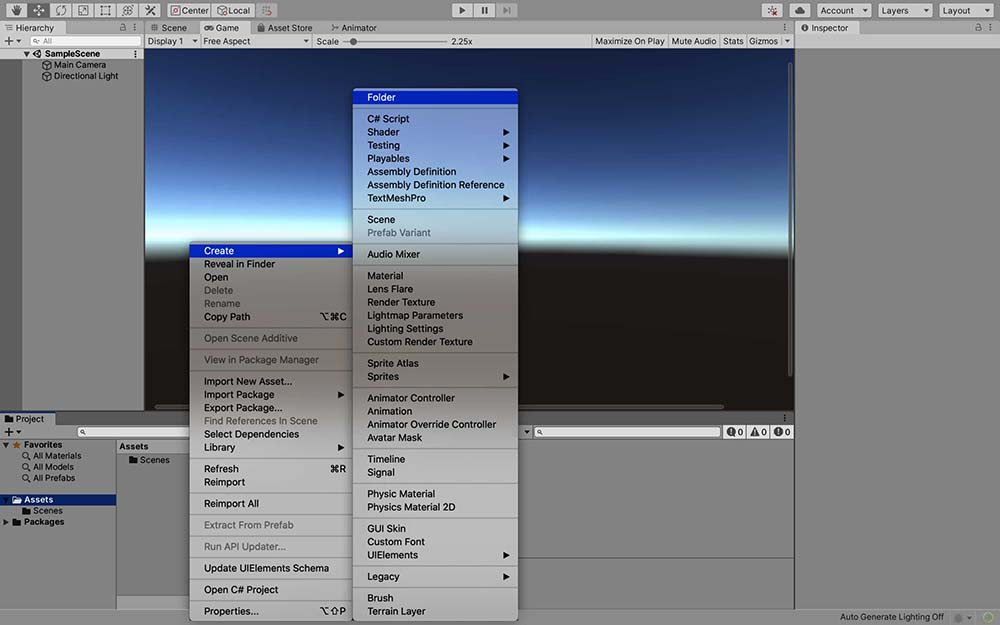
Task: Select the Rect tool
Action: (105, 10)
